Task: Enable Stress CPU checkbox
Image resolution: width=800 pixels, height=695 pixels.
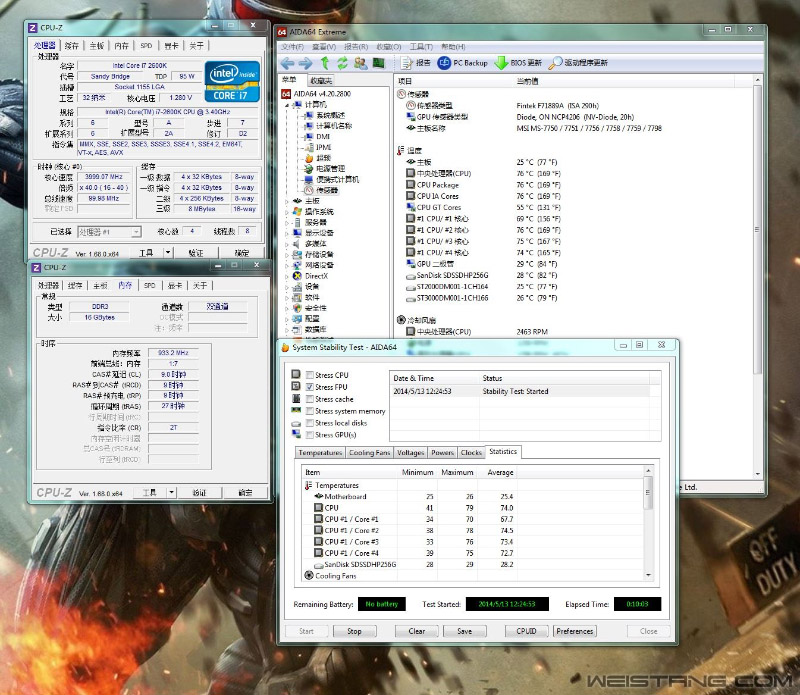Action: [x=309, y=375]
